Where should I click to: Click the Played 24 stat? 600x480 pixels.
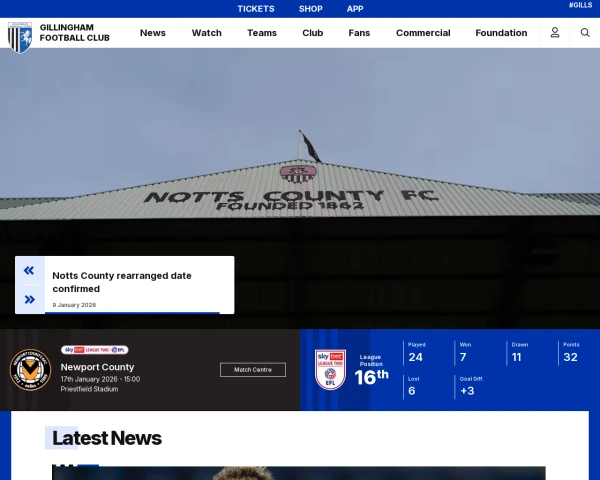[x=416, y=352]
